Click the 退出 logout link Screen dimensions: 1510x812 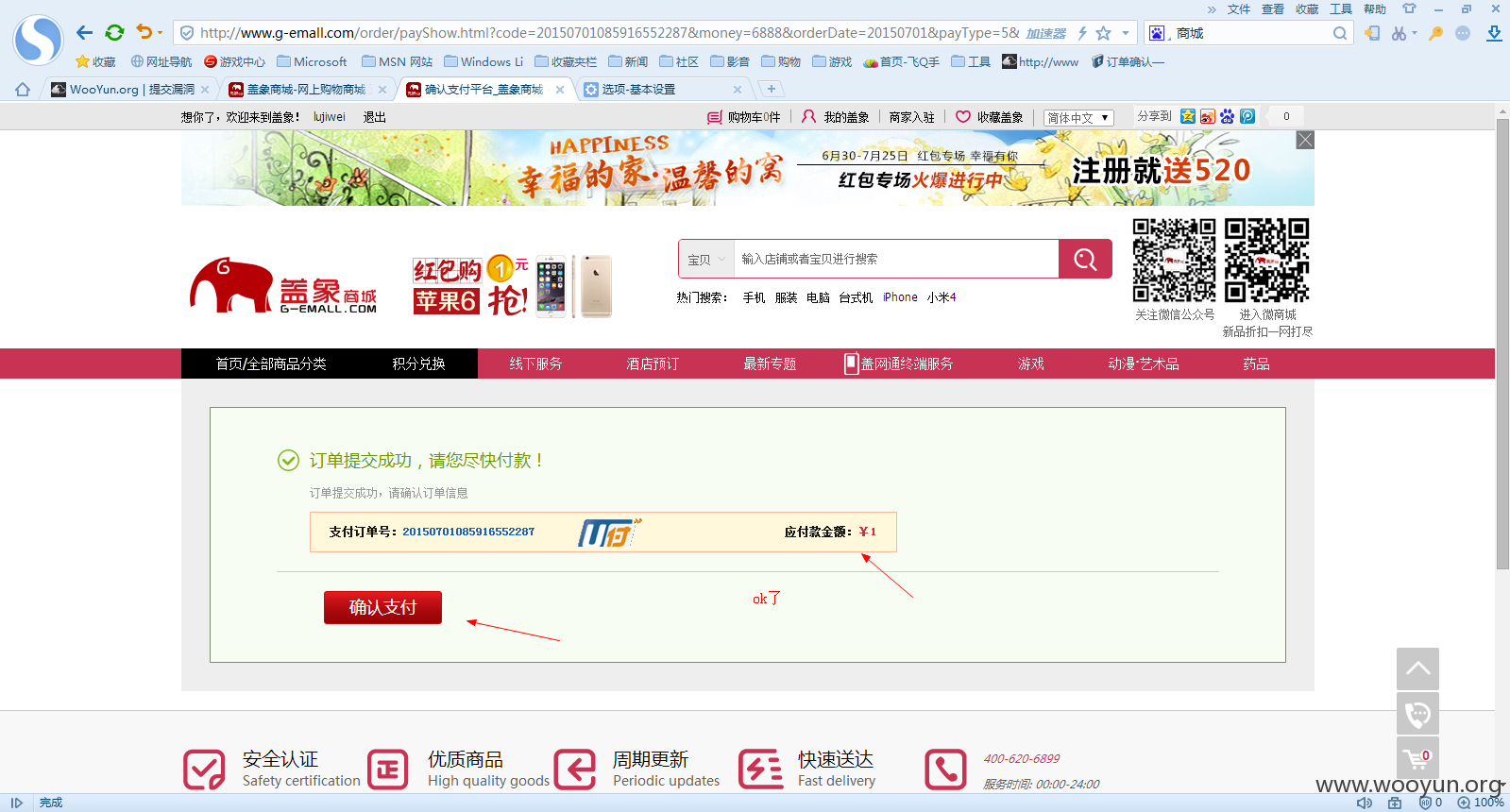pos(374,117)
